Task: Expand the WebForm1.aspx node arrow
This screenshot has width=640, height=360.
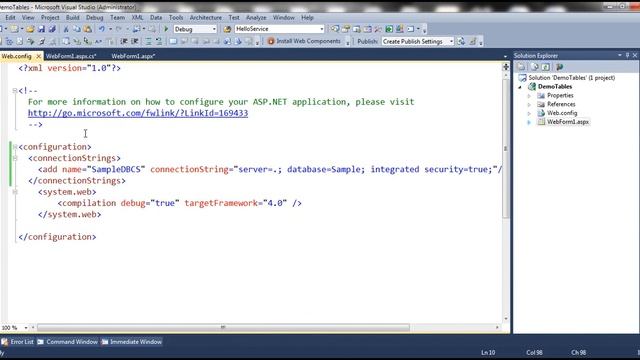Action: (x=529, y=122)
